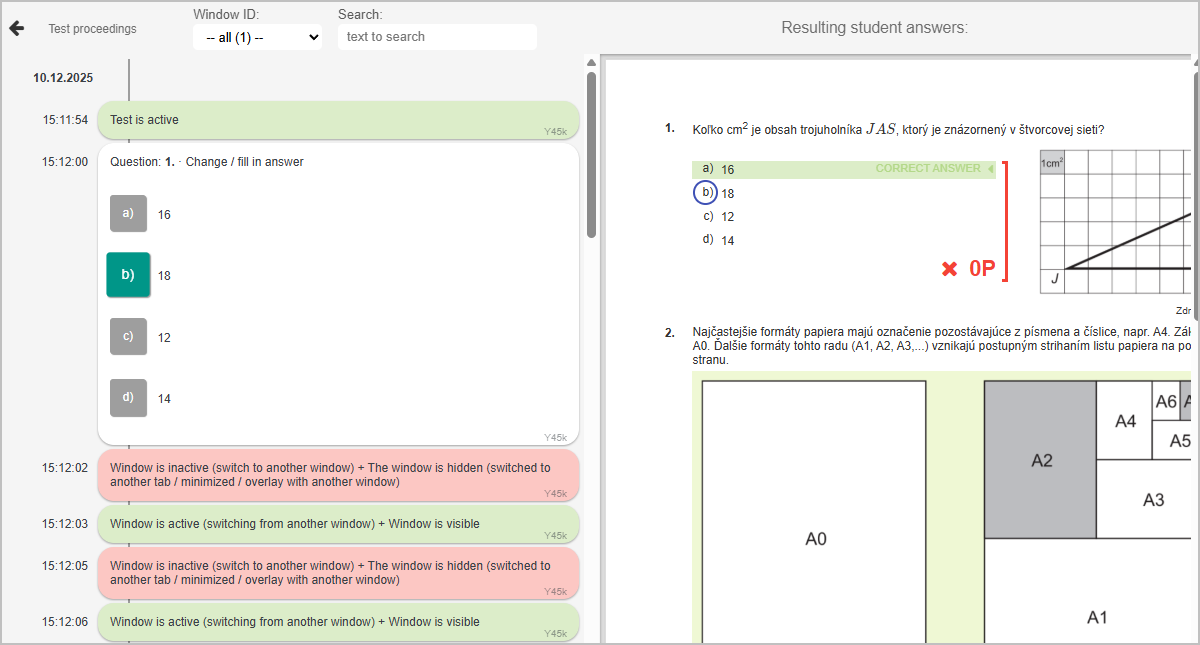Click the search text field

click(x=437, y=37)
